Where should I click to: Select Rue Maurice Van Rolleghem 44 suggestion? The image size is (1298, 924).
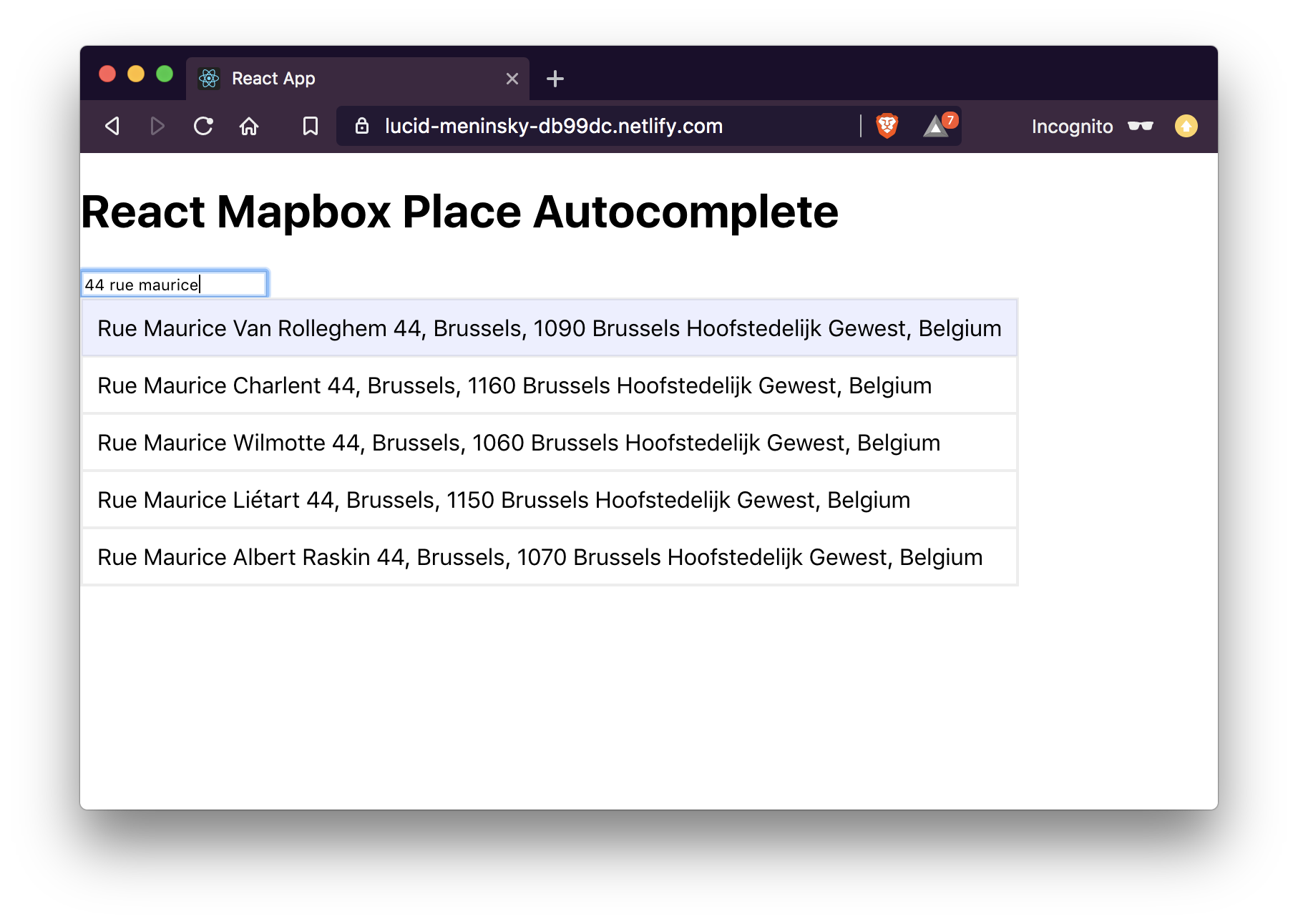(x=548, y=328)
